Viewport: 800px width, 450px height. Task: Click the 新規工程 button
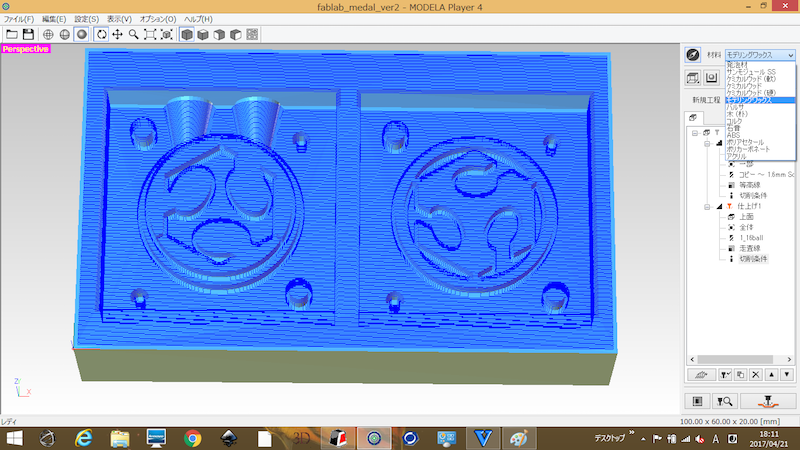click(x=706, y=100)
